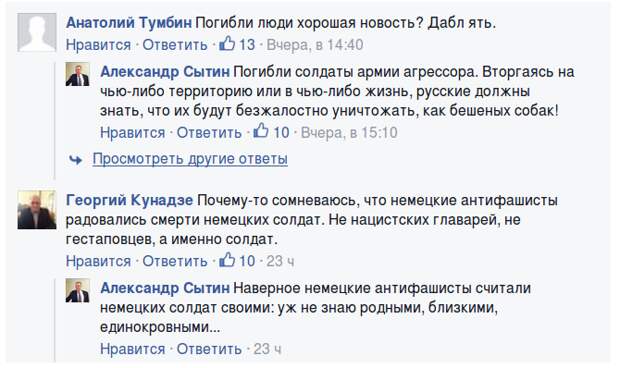Reply to Георгий Кунадзе via Ответить
The image size is (620, 368).
click(x=175, y=261)
